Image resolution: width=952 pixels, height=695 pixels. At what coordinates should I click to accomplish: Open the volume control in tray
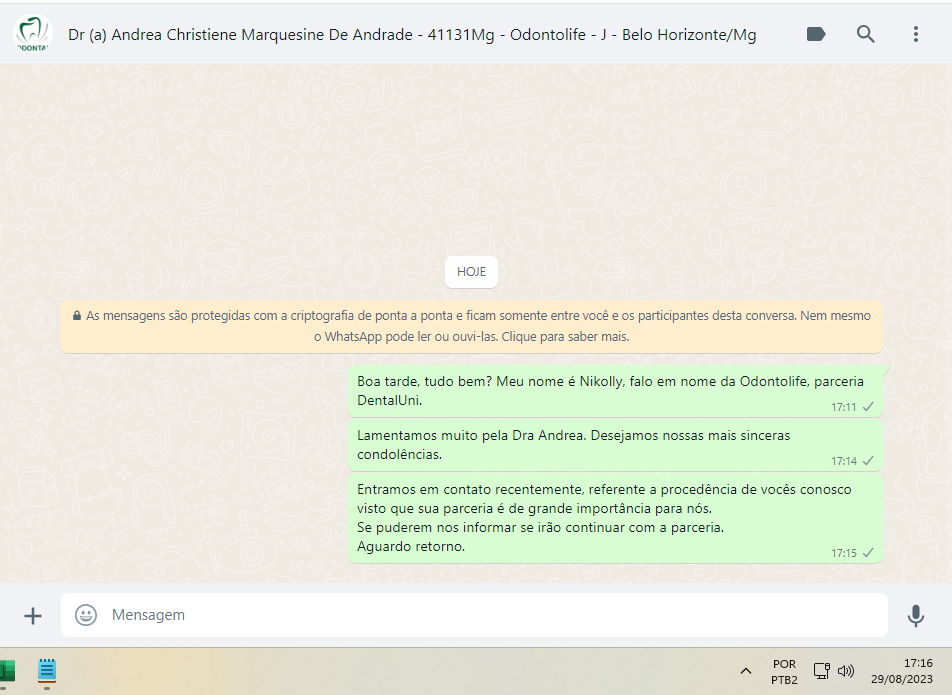(846, 671)
